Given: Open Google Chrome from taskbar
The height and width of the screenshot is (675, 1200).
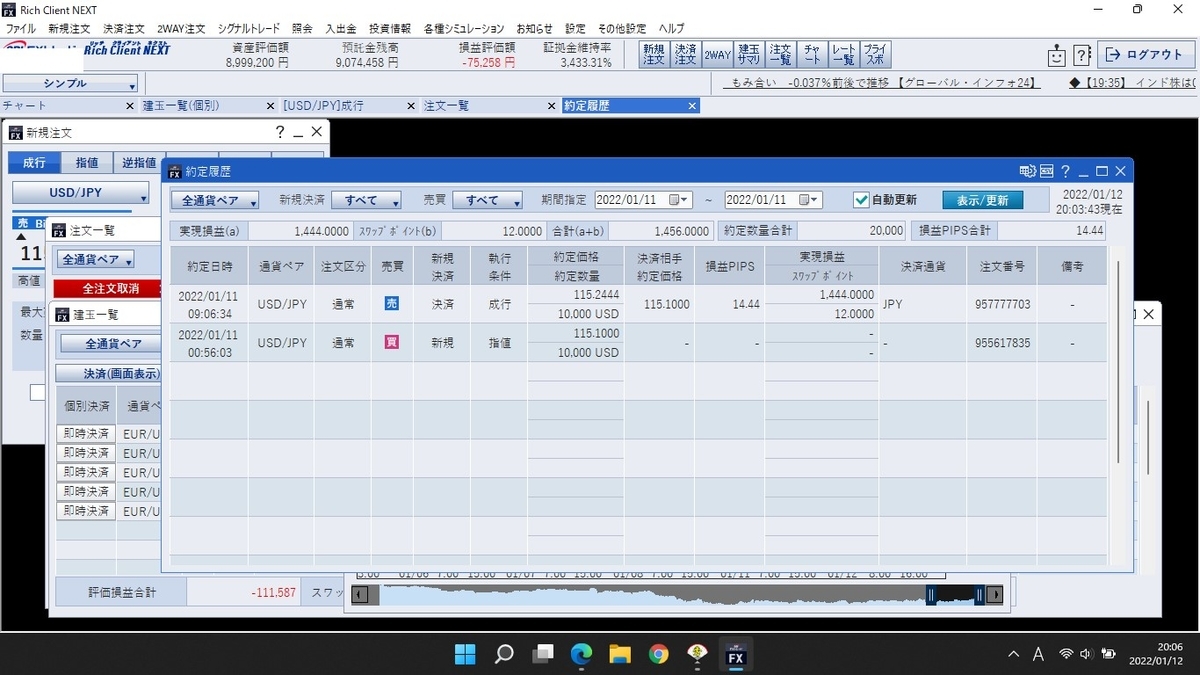Looking at the screenshot, I should [x=658, y=655].
